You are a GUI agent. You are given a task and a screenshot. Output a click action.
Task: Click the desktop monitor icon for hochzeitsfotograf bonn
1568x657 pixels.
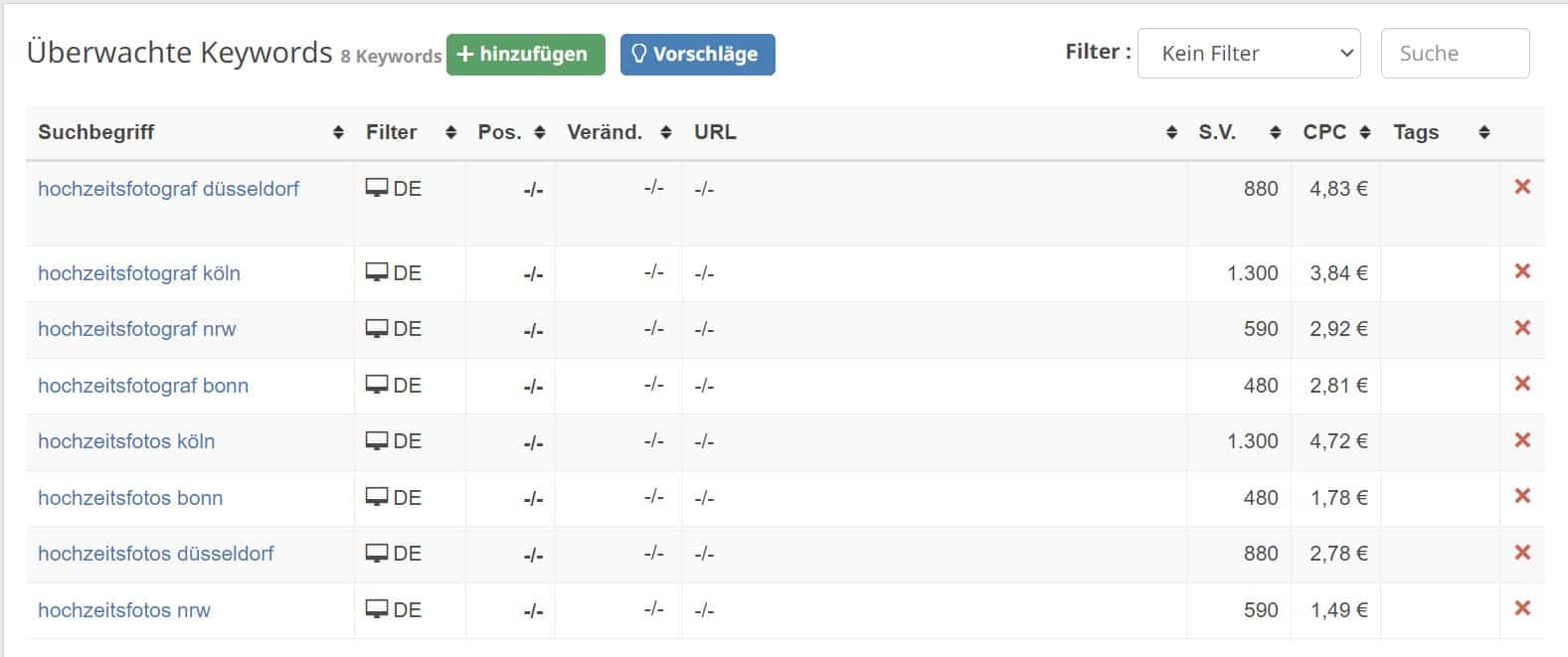377,385
